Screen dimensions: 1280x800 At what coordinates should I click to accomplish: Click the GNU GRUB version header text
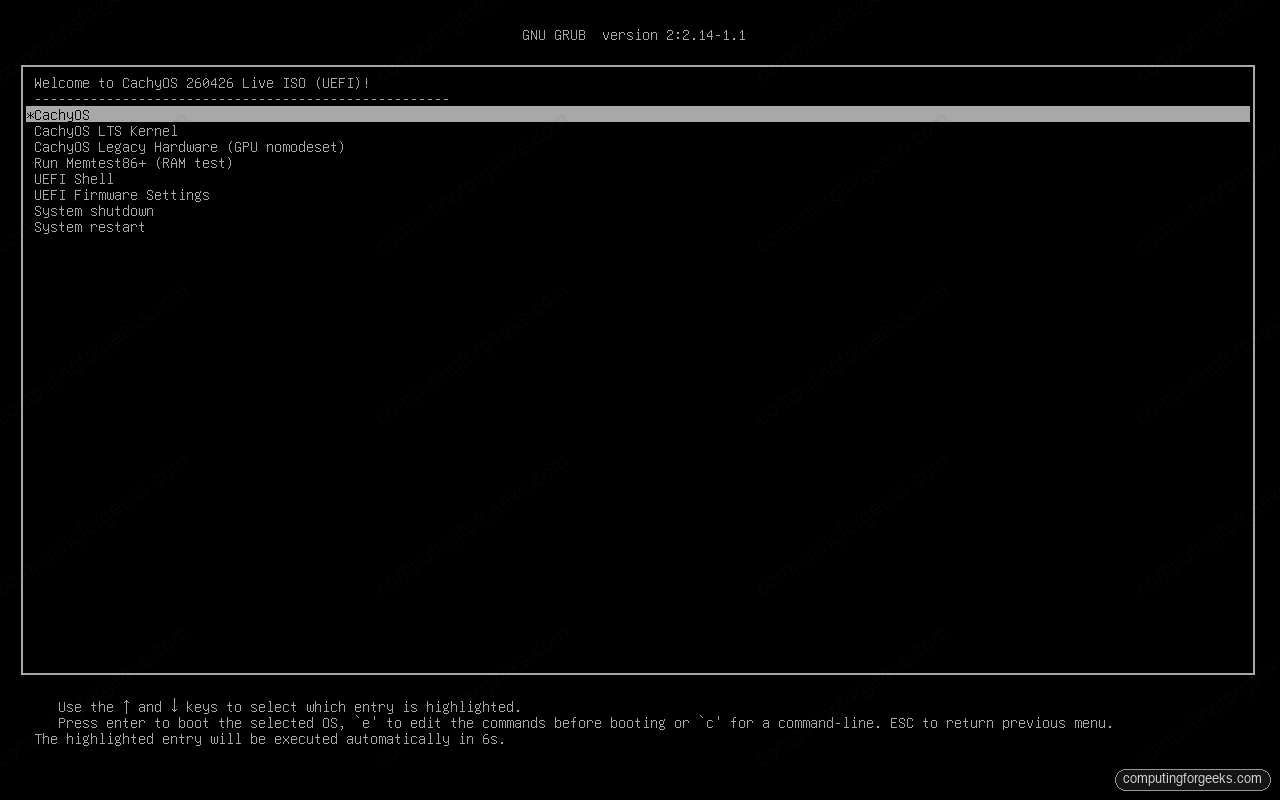click(634, 35)
